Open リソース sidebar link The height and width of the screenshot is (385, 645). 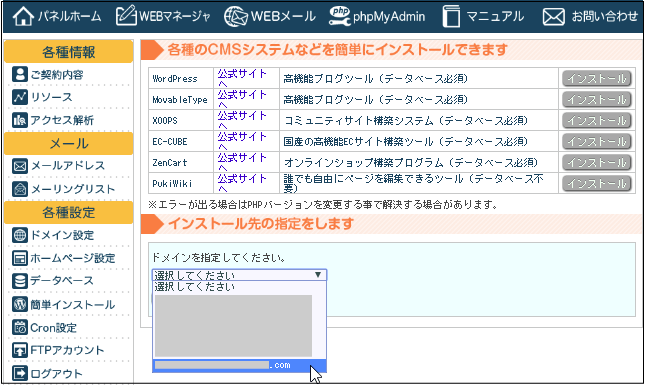[52, 97]
